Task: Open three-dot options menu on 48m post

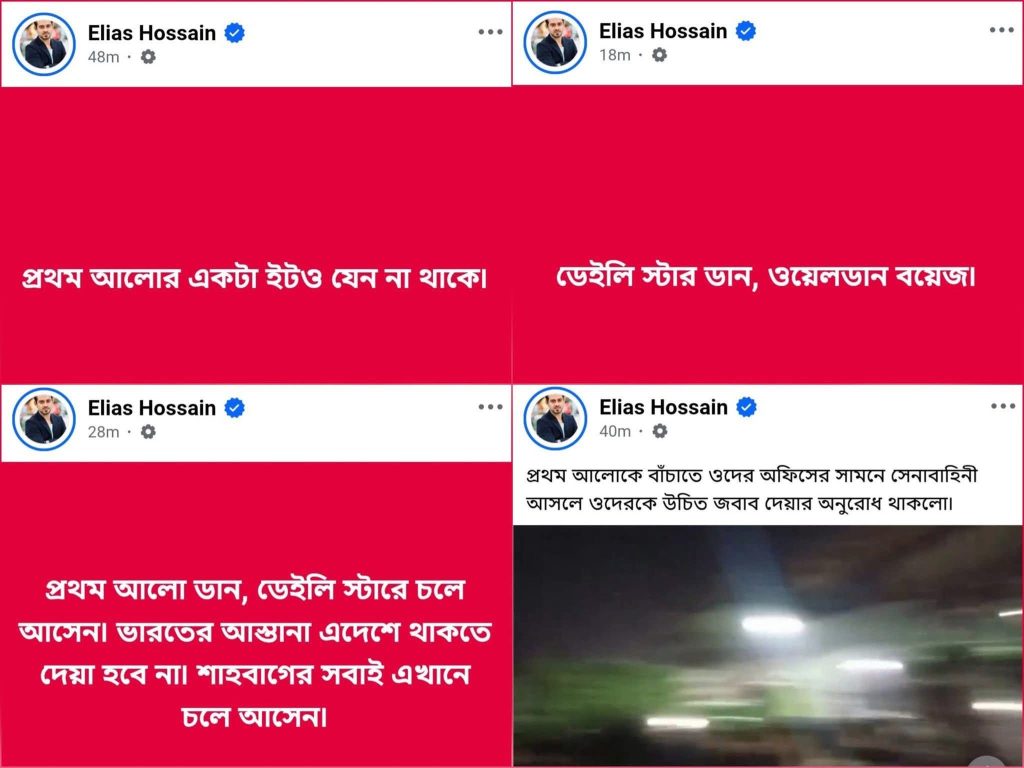Action: click(490, 31)
